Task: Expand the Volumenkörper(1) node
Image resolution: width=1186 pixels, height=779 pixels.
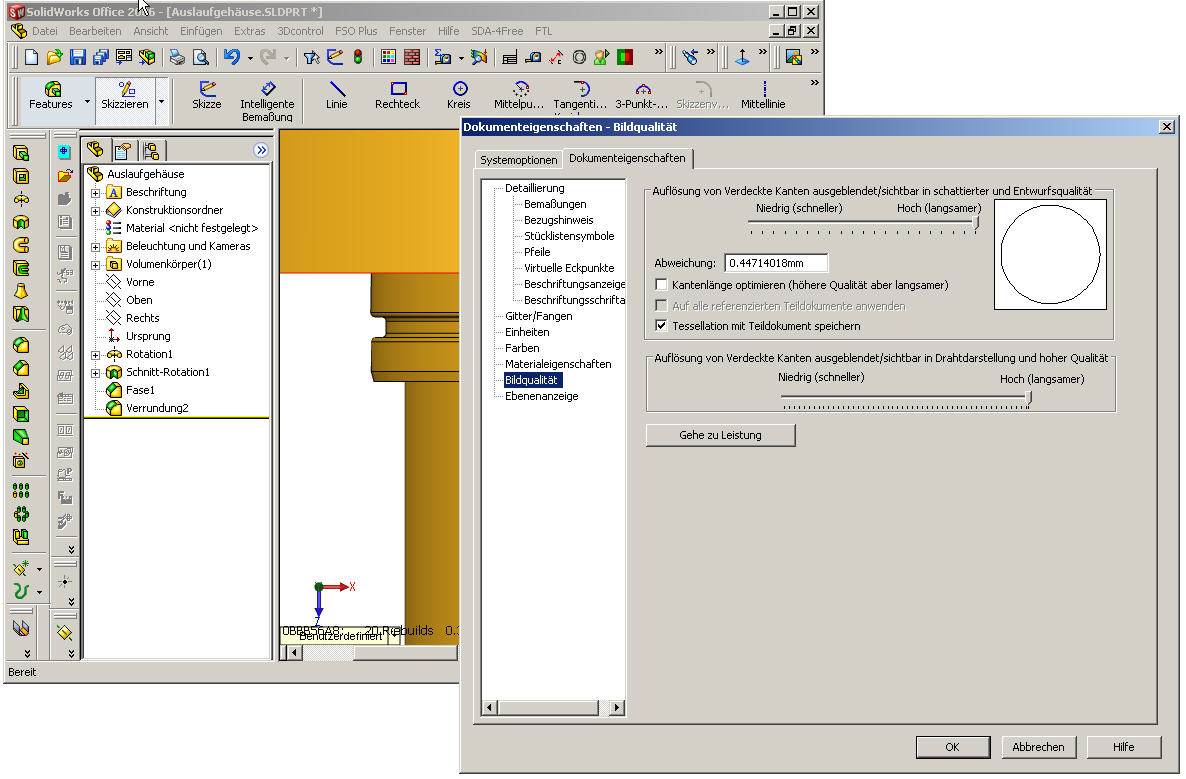Action: coord(95,265)
